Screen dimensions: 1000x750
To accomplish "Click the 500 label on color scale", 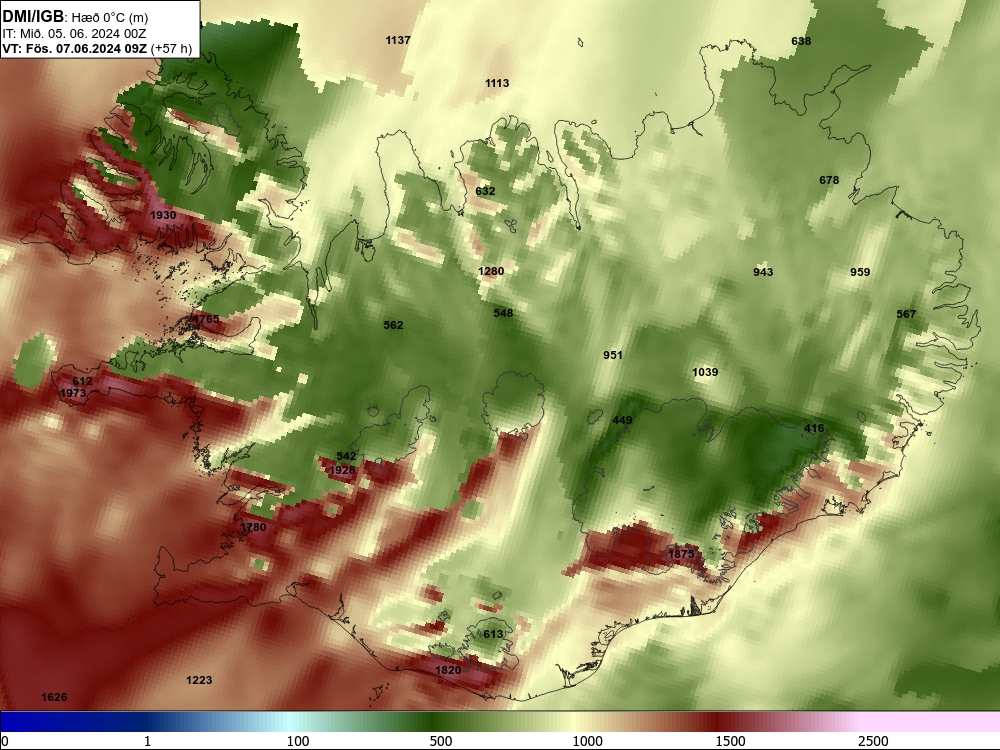I will pyautogui.click(x=441, y=741).
